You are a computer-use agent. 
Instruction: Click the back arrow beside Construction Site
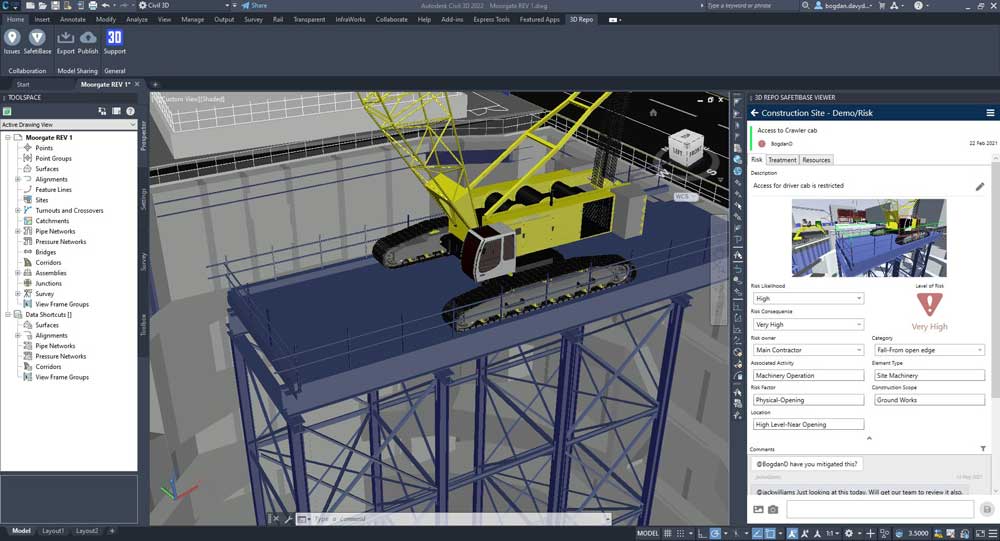754,113
